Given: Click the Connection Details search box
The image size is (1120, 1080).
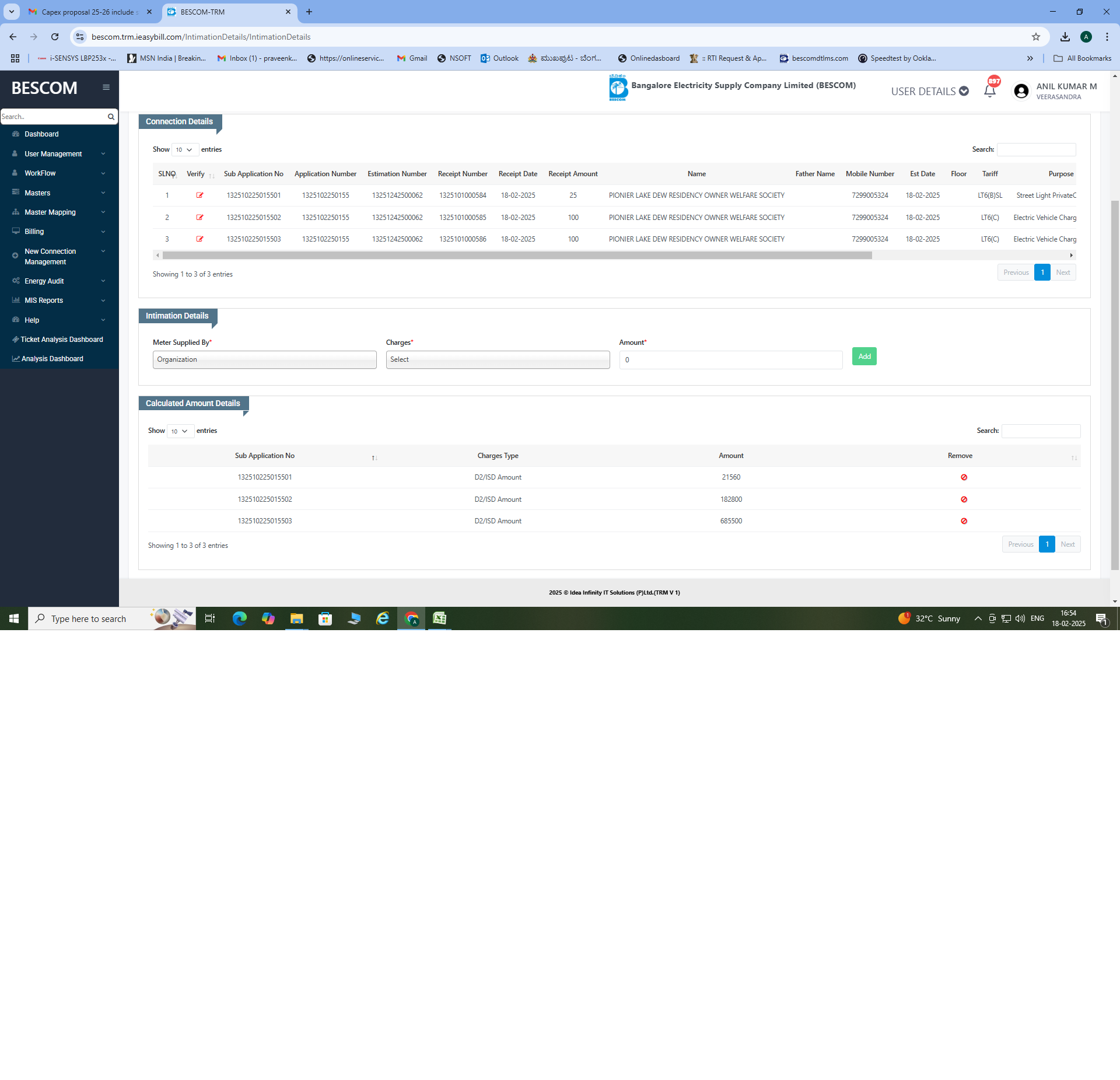Looking at the screenshot, I should tap(1036, 150).
